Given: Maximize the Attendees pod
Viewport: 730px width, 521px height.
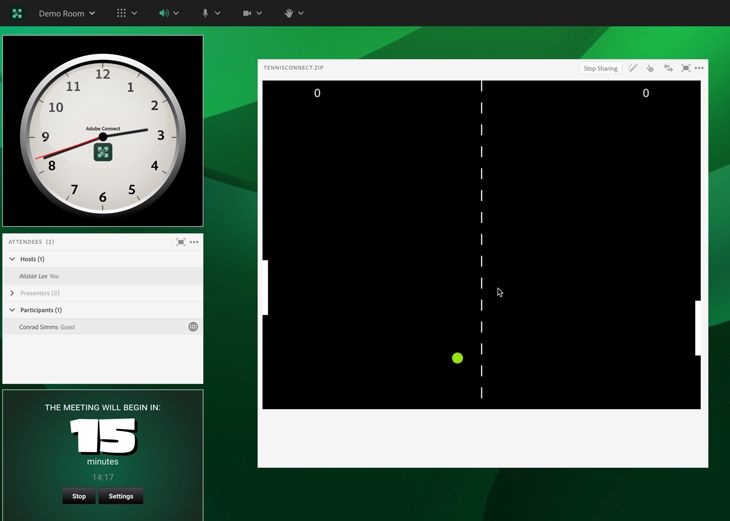Looking at the screenshot, I should 181,242.
